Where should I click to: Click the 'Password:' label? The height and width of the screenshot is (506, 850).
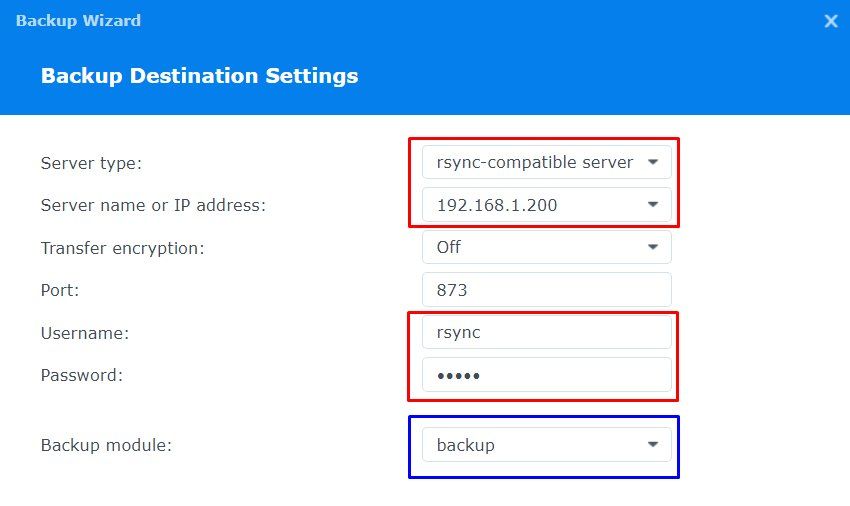(x=82, y=375)
